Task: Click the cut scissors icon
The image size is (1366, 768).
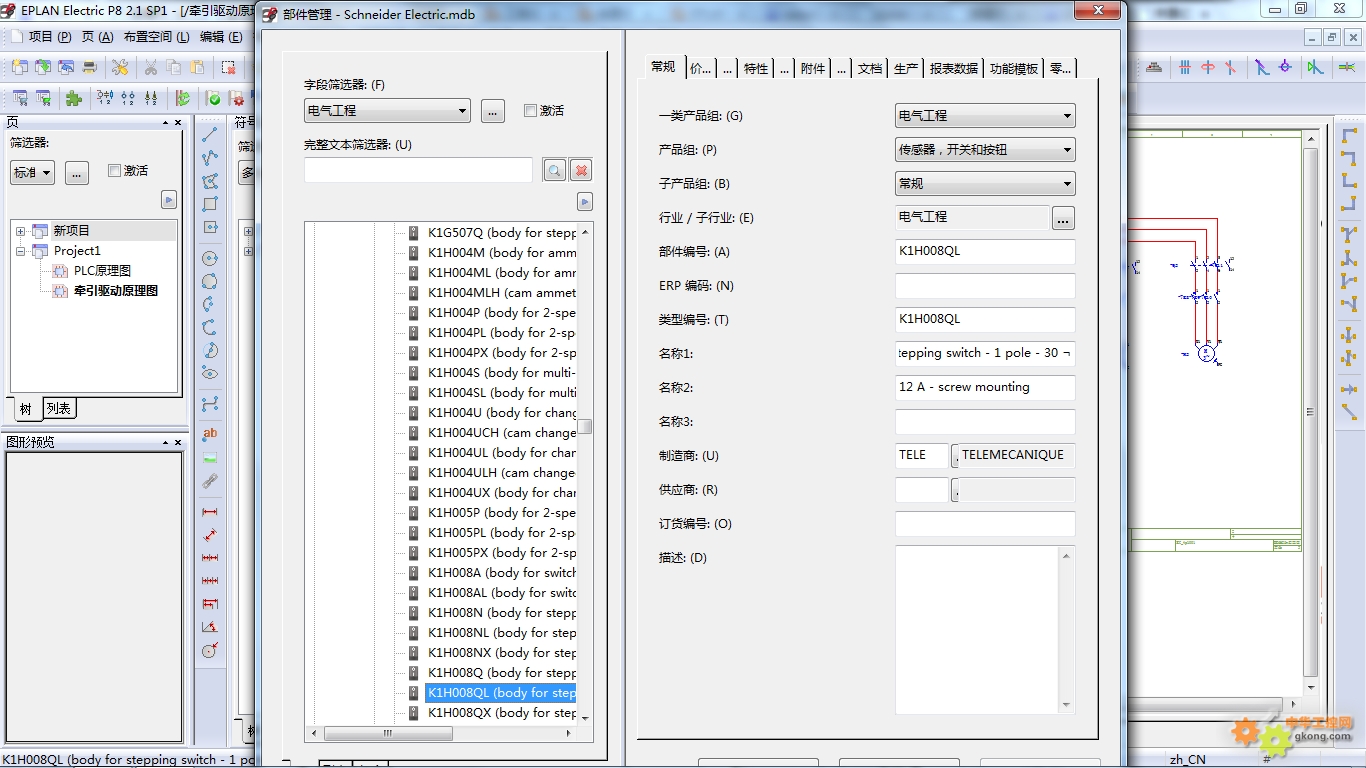Action: pos(150,67)
